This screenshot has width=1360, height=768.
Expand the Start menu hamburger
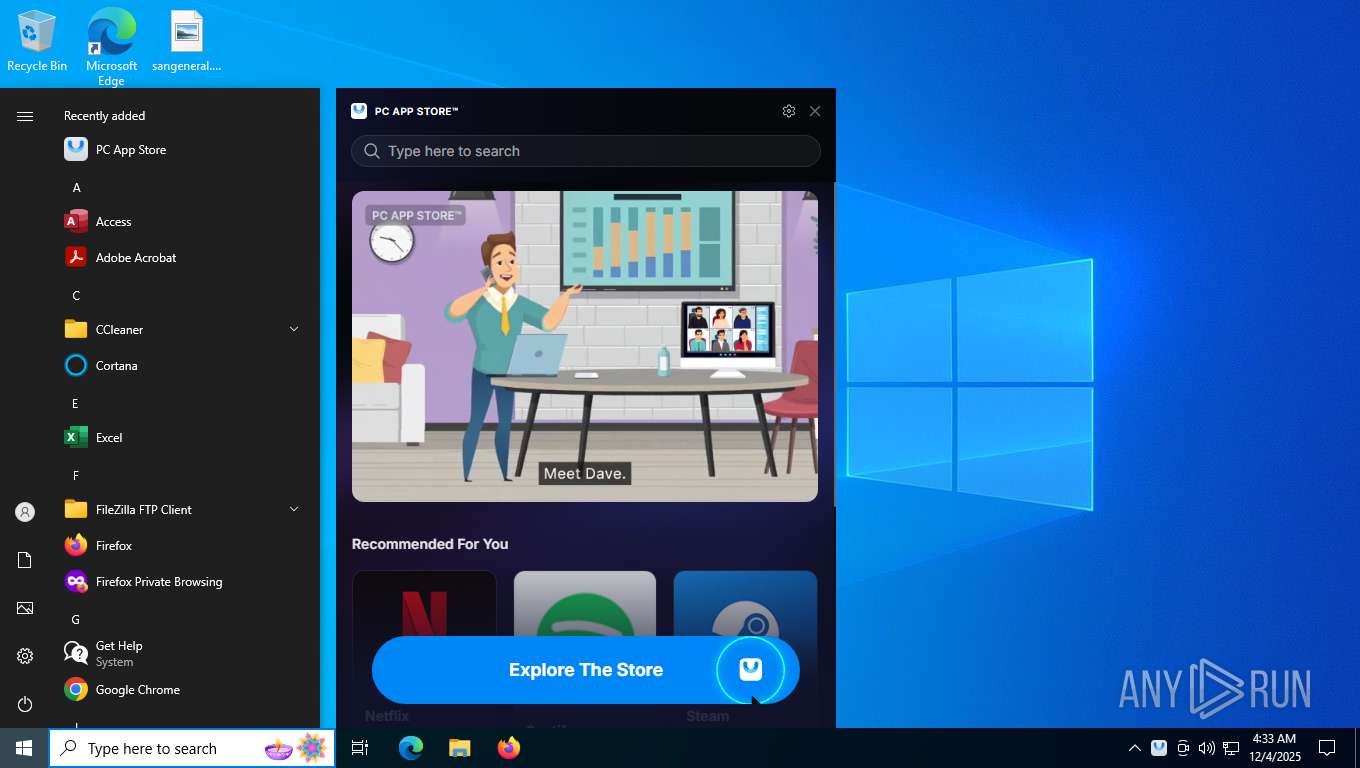(x=25, y=116)
